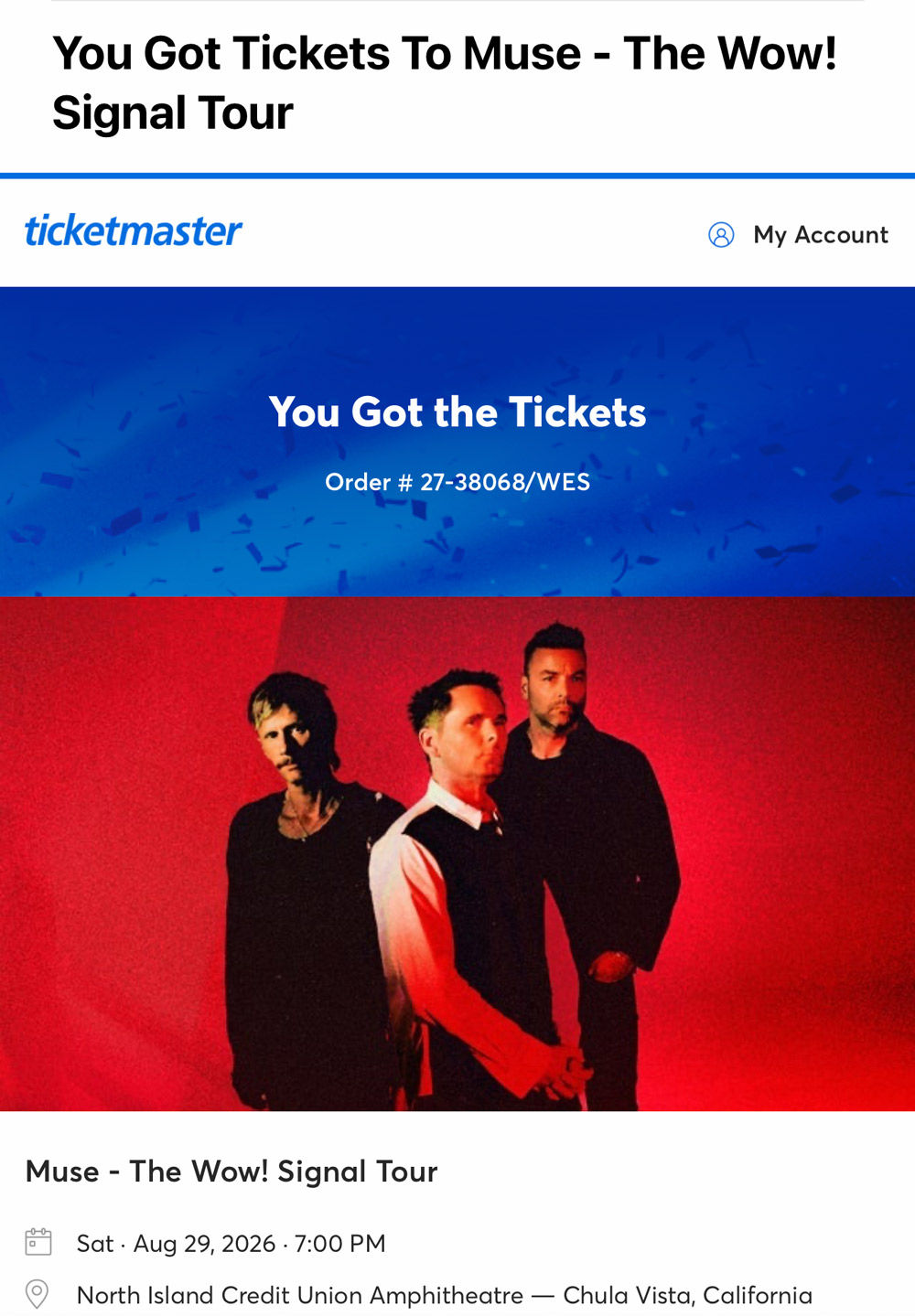
Task: Click the email subject heading at top
Action: tap(445, 83)
